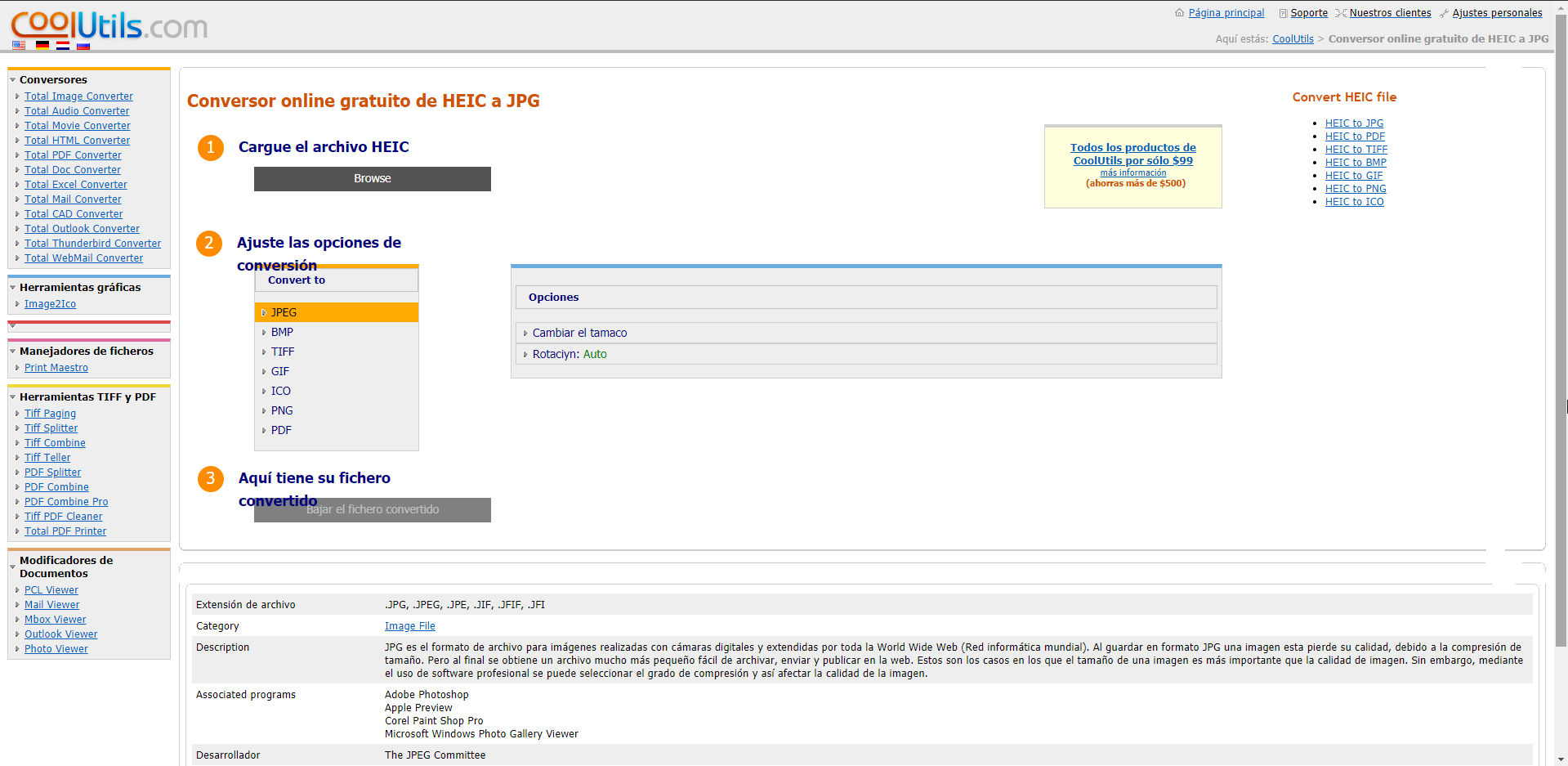Click the icon beside Nuestros clientes

1341,13
